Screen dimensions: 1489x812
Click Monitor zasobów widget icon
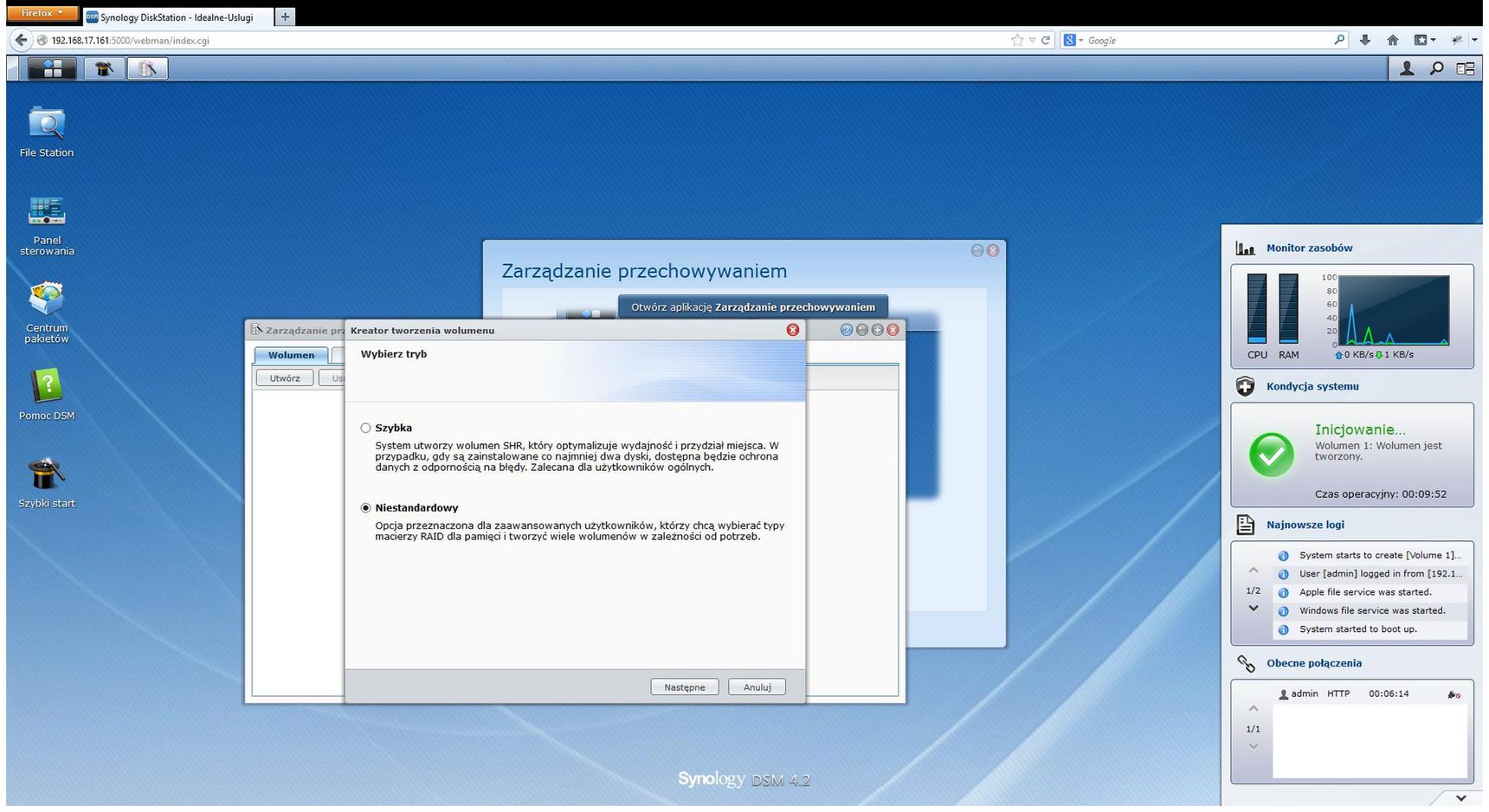coord(1245,248)
